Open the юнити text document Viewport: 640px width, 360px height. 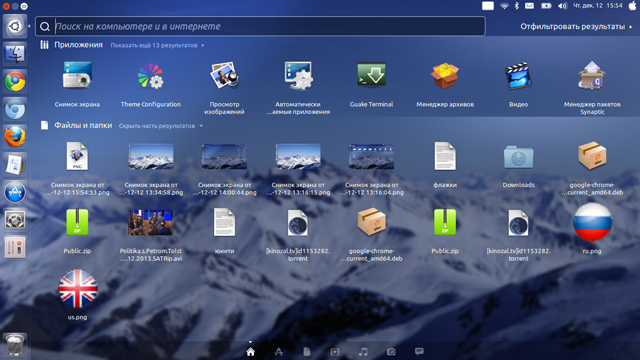click(x=224, y=222)
